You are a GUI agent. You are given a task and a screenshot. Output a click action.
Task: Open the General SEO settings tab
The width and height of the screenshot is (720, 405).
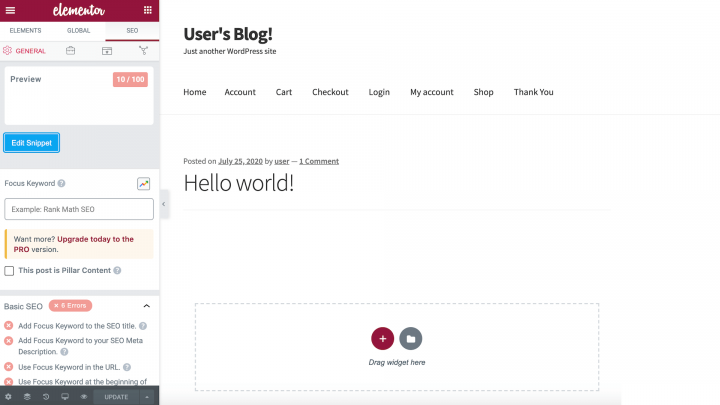(x=24, y=51)
